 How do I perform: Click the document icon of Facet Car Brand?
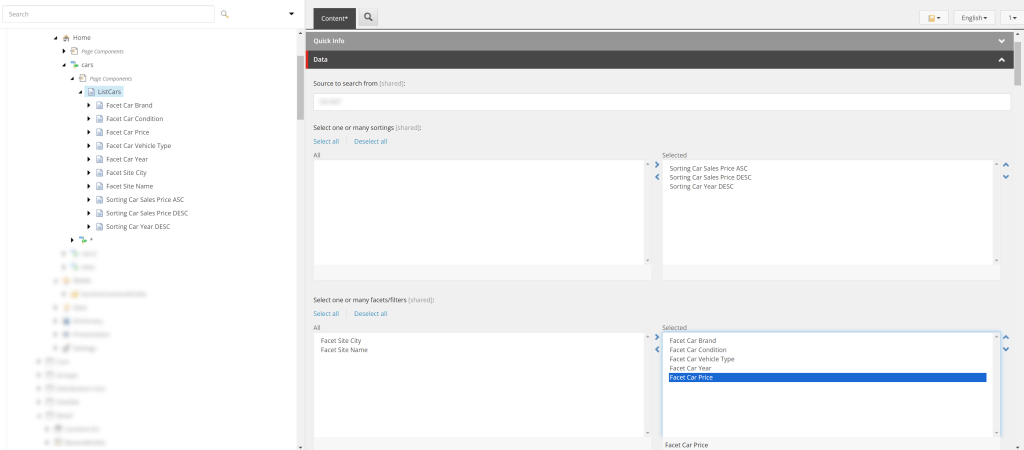(x=99, y=105)
